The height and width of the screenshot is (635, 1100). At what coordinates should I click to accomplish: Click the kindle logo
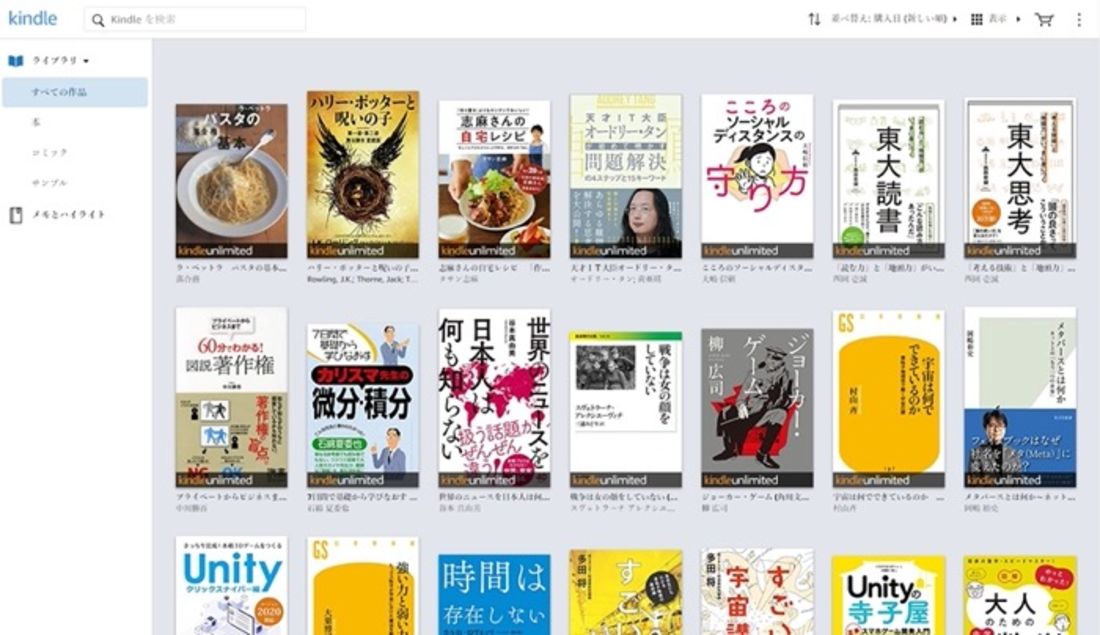point(32,17)
